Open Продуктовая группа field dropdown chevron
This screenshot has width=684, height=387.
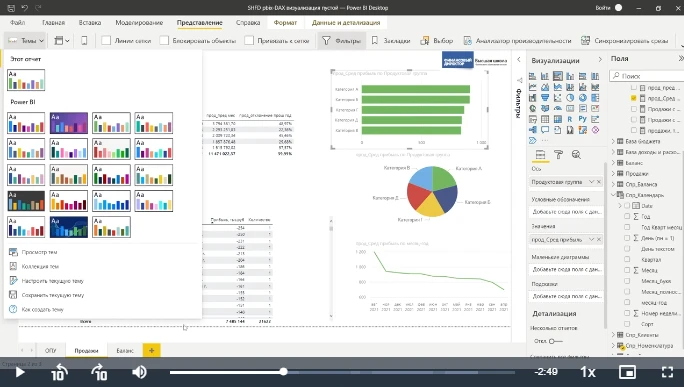pos(592,182)
